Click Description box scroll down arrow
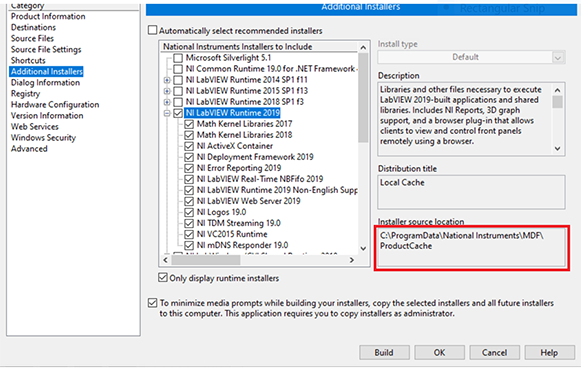This screenshot has width=581, height=369. (x=558, y=149)
